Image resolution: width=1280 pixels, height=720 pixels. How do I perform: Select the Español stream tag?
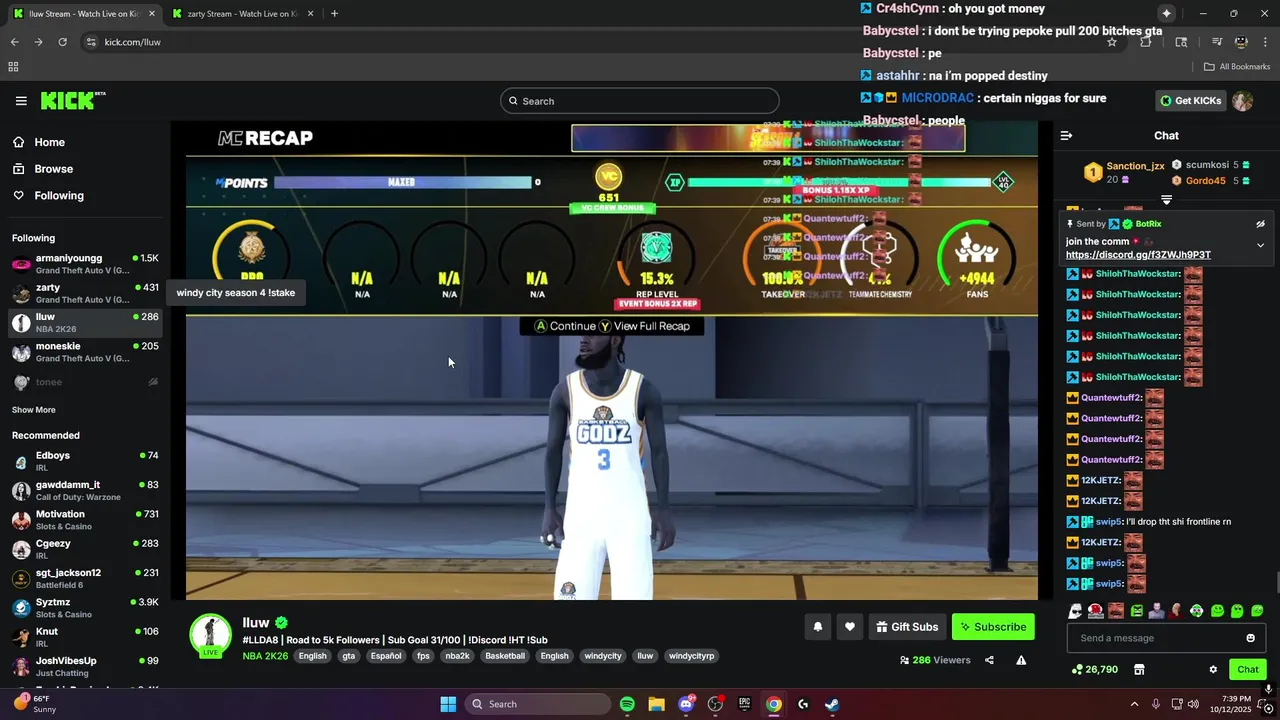click(385, 656)
